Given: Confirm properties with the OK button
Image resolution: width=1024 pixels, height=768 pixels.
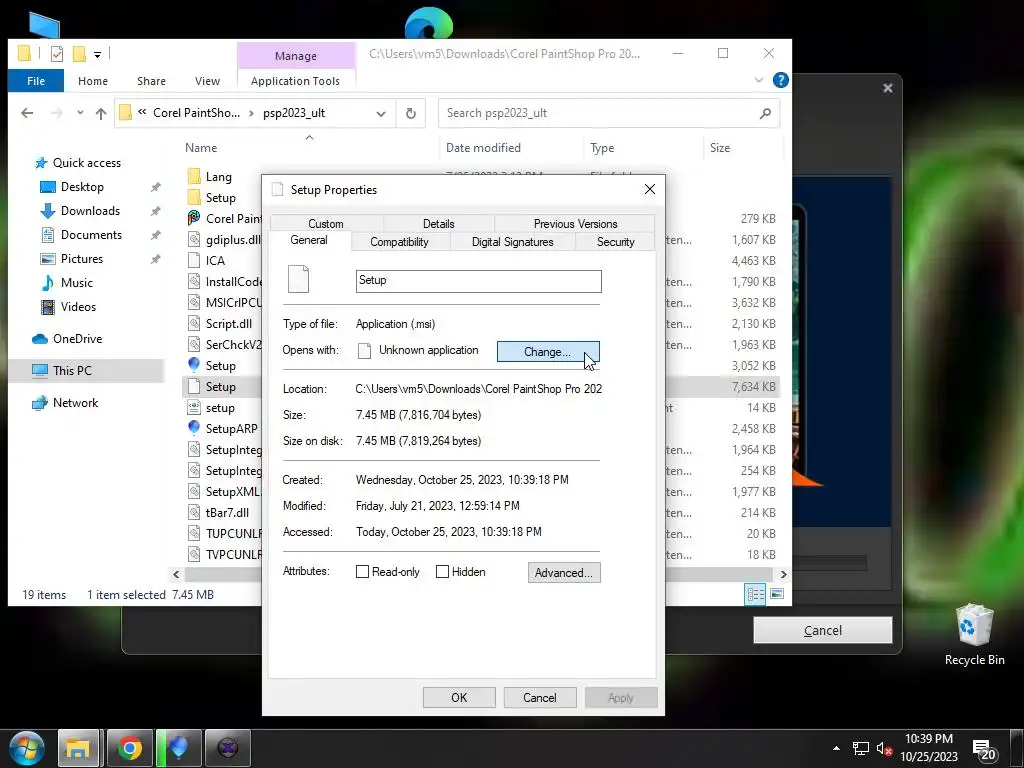Looking at the screenshot, I should click(459, 697).
